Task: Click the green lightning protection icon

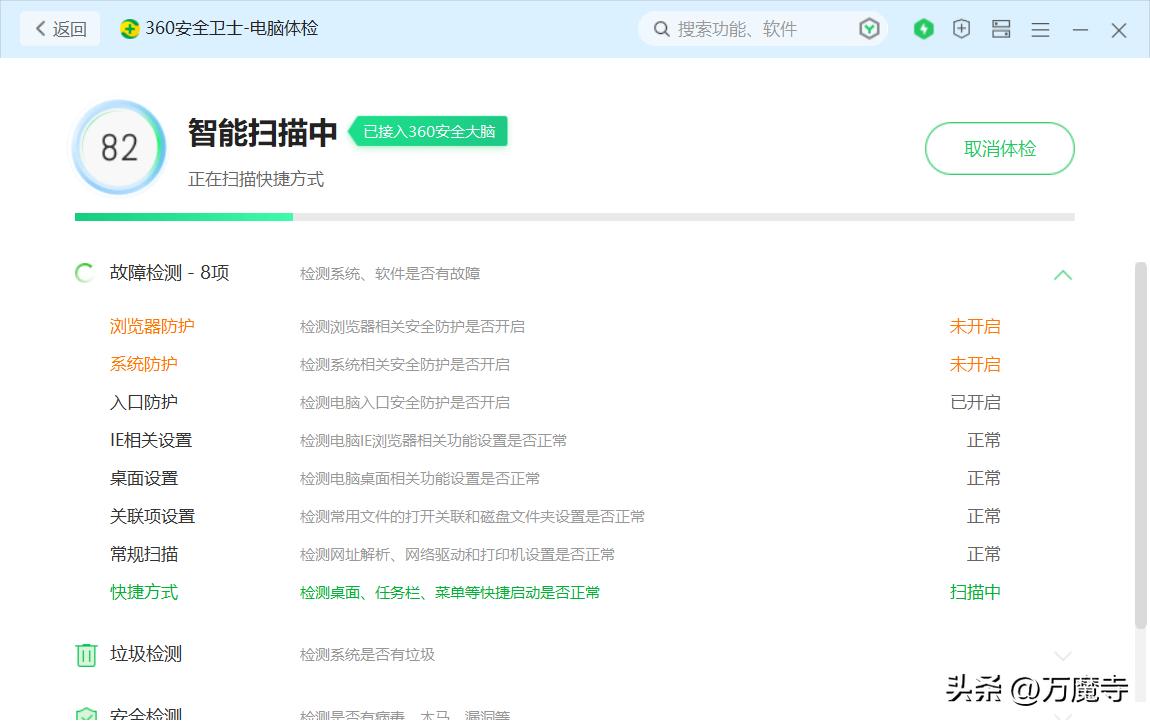Action: coord(923,29)
